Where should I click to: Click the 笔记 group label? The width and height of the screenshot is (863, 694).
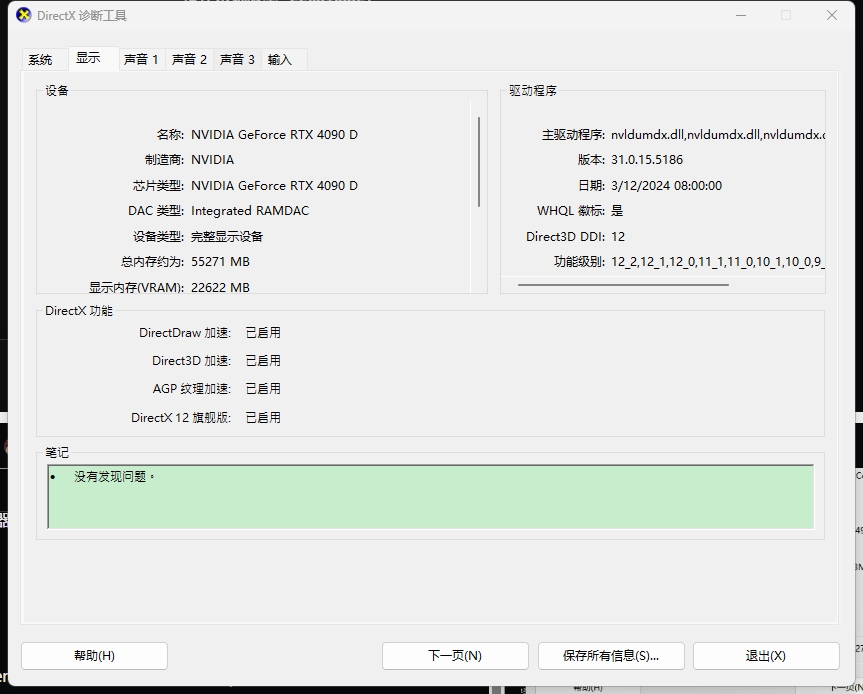57,453
